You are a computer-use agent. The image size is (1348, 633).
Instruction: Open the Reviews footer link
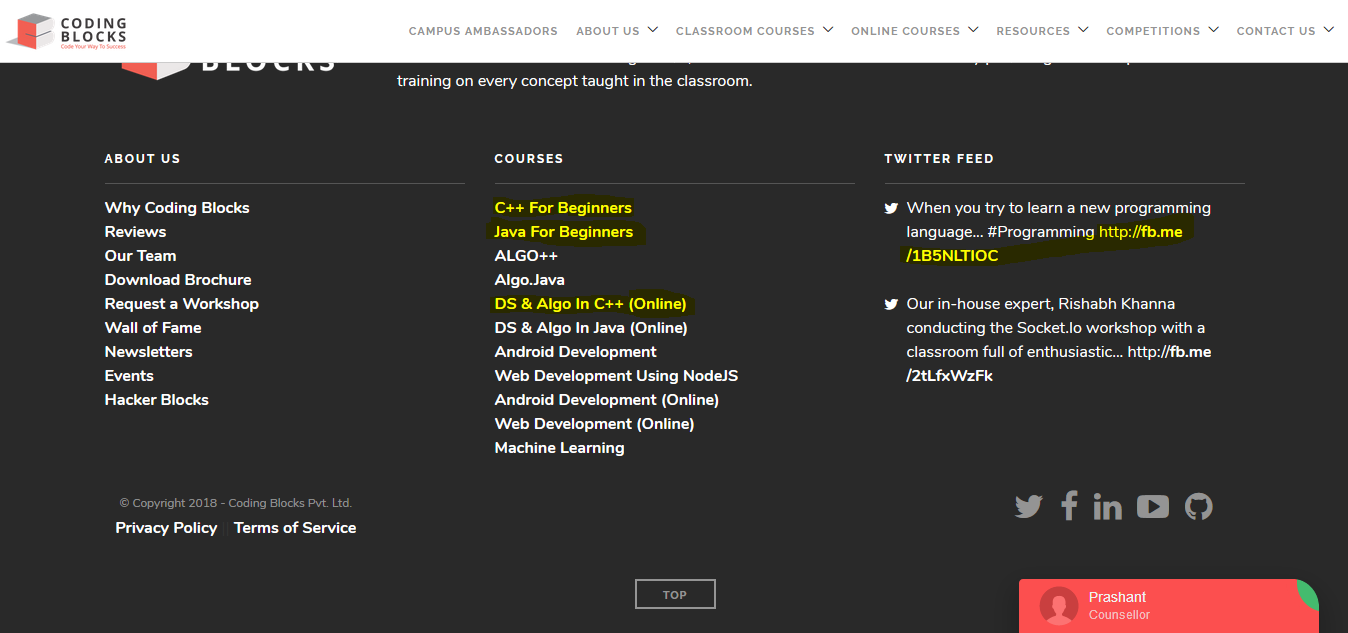coord(135,232)
